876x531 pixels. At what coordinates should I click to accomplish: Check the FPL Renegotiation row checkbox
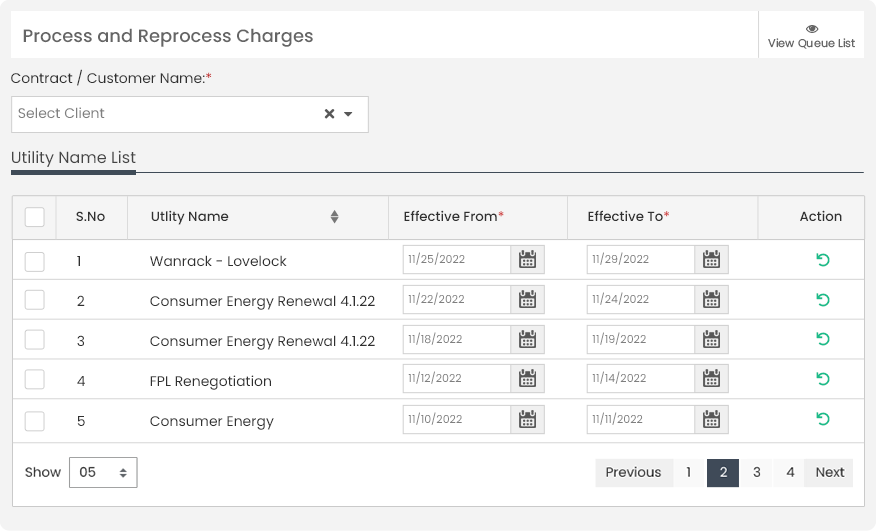tap(35, 380)
